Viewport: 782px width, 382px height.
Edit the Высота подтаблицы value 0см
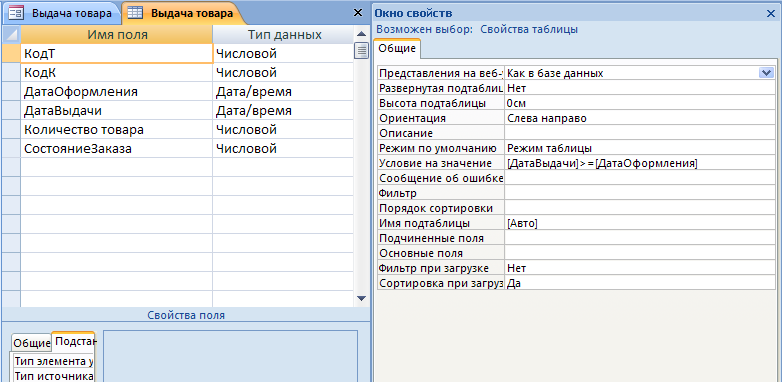point(640,103)
